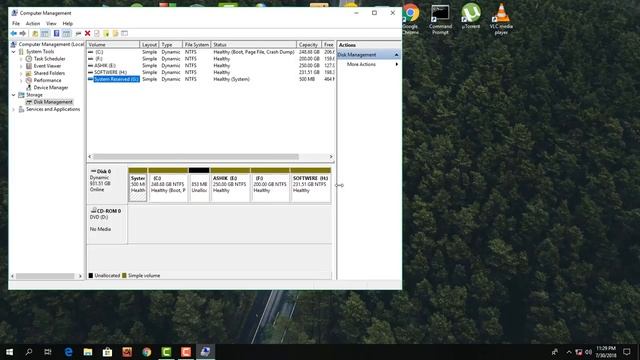Click the blue Help toolbar icon
640x360 pixels.
56,33
